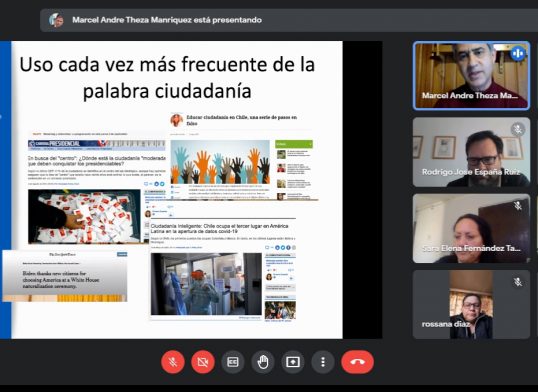Image resolution: width=538 pixels, height=392 pixels.
Task: Leave the call with red hang-up button
Action: [358, 362]
